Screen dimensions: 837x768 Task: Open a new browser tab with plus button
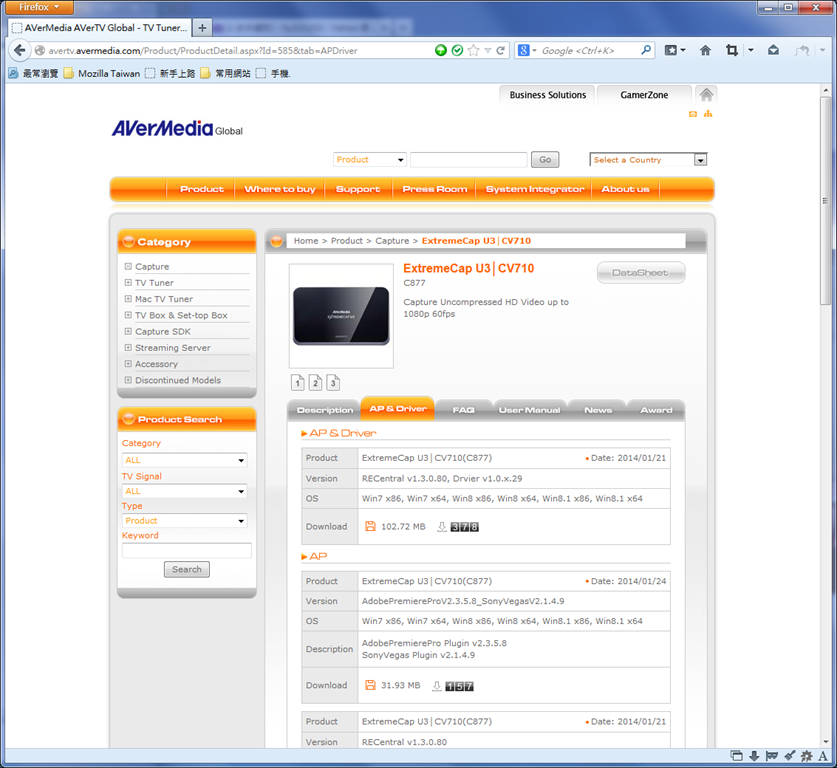(202, 28)
